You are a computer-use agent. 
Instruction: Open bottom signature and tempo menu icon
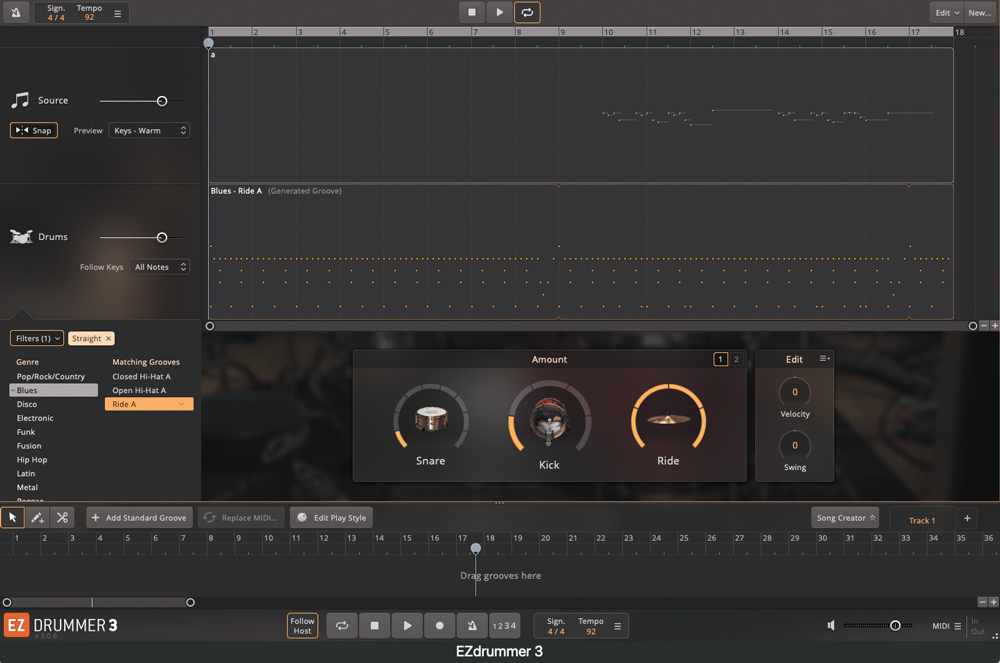coord(617,626)
